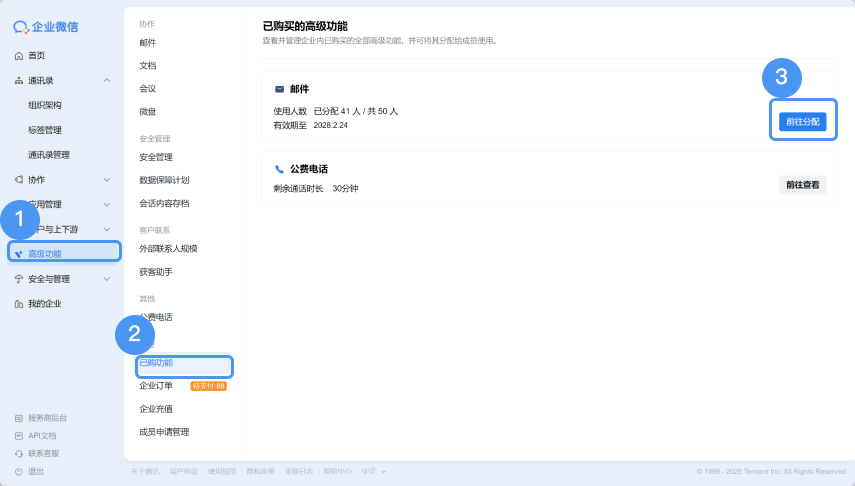Screen dimensions: 855x486
Task: Click the 退出 power icon
Action: pyautogui.click(x=19, y=472)
